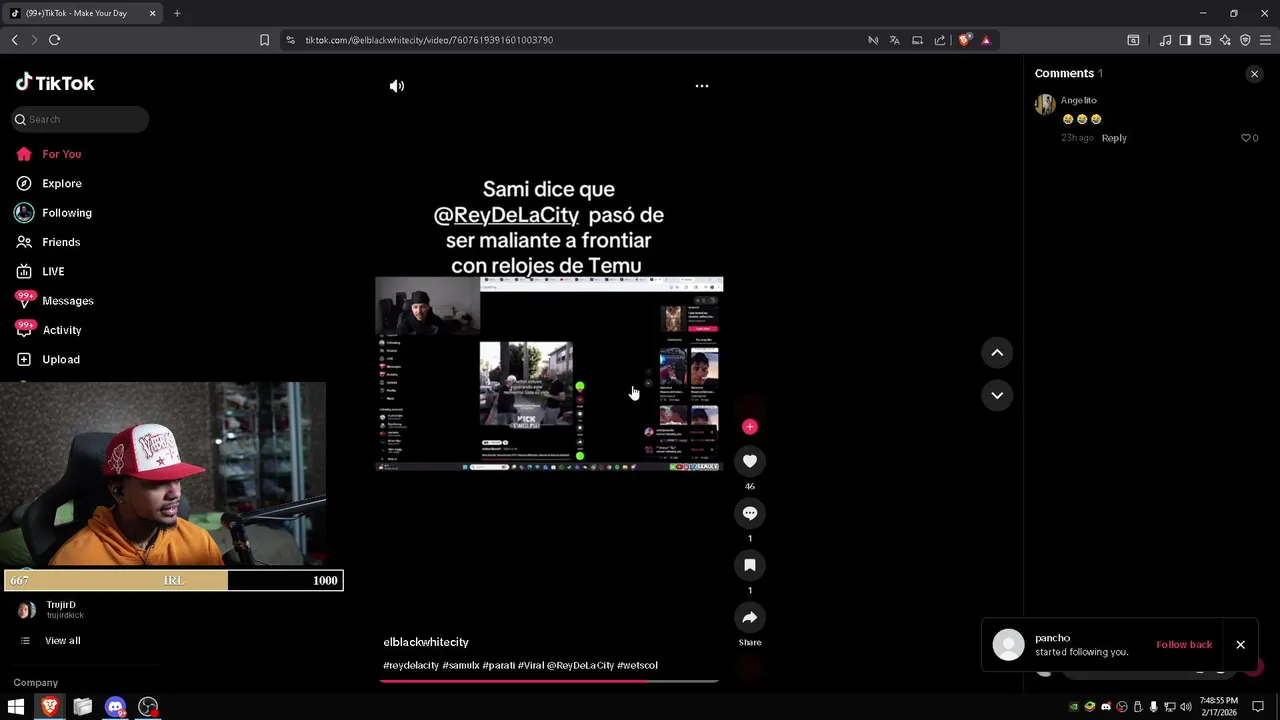The image size is (1280, 720).
Task: Toggle the browser sidebar panel
Action: pos(1185,40)
